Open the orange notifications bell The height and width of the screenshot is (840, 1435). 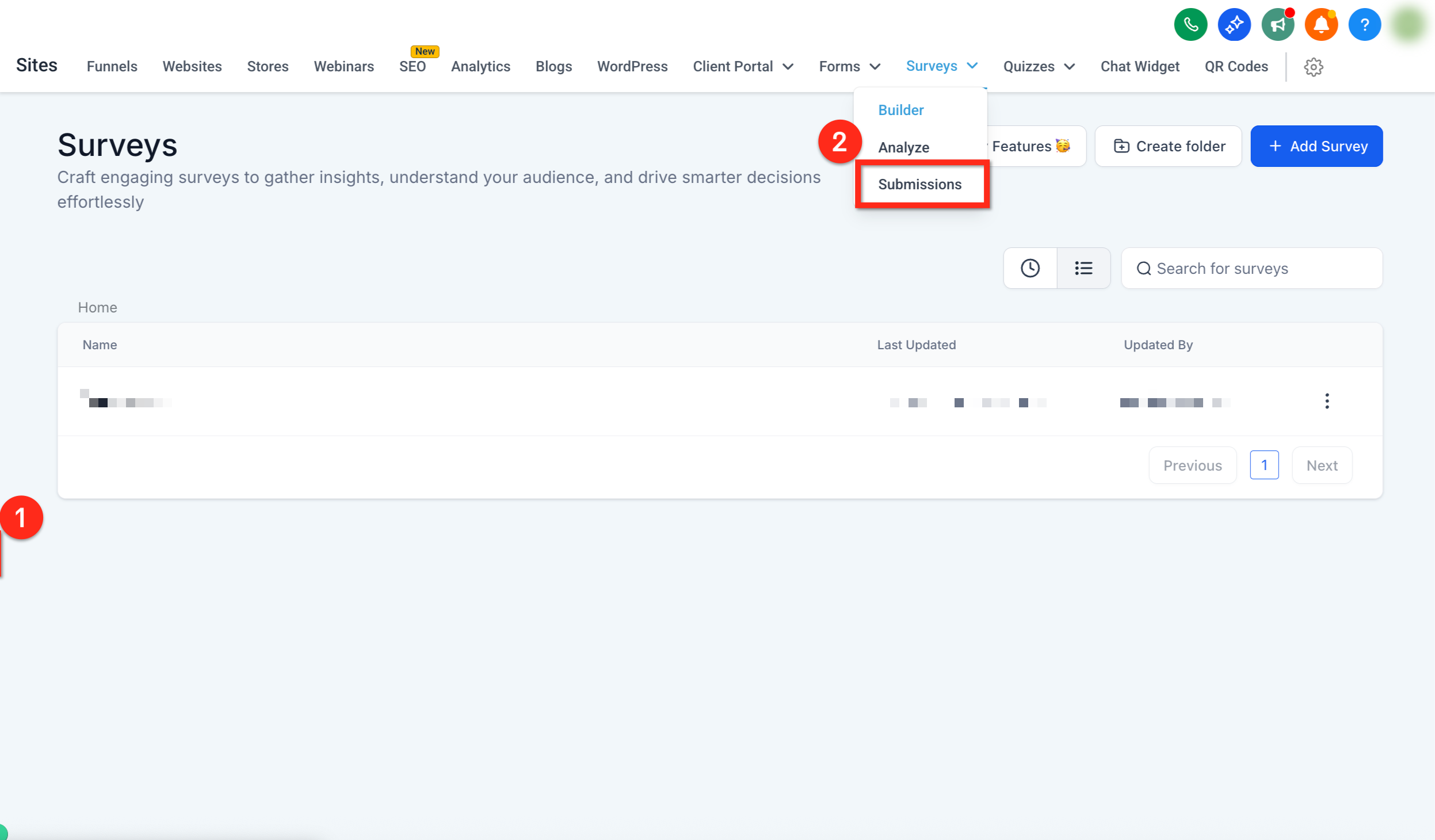pos(1321,25)
